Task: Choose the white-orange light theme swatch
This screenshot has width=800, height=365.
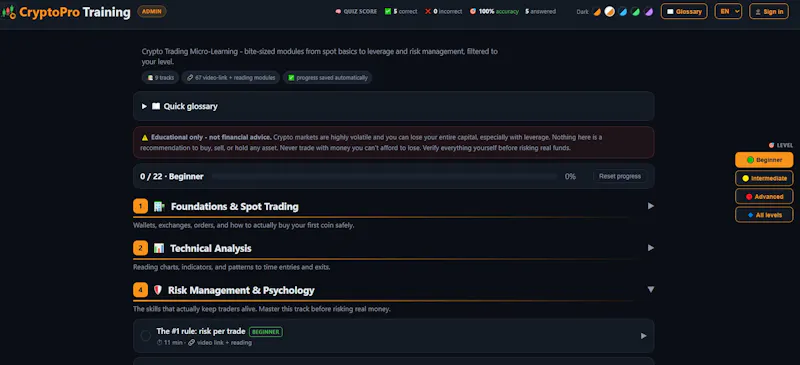Action: pos(609,11)
